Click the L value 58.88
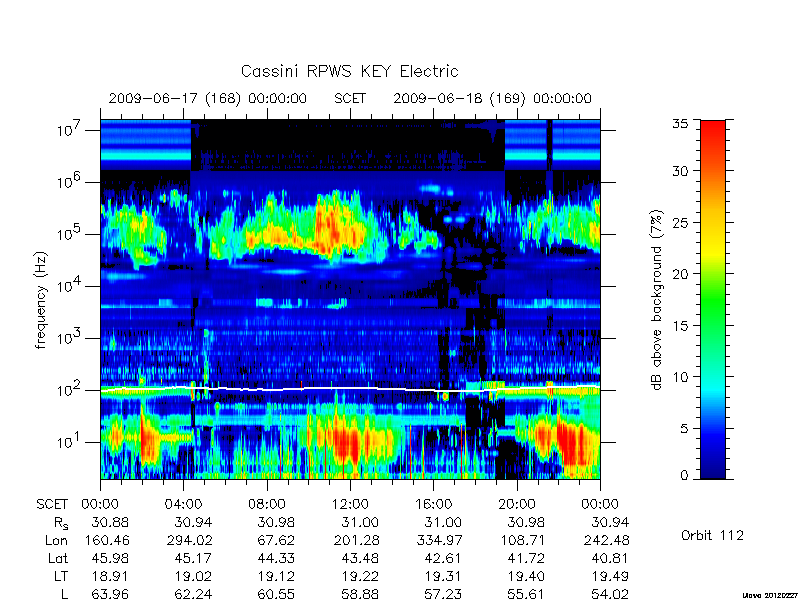This screenshot has width=800, height=600. coord(360,594)
